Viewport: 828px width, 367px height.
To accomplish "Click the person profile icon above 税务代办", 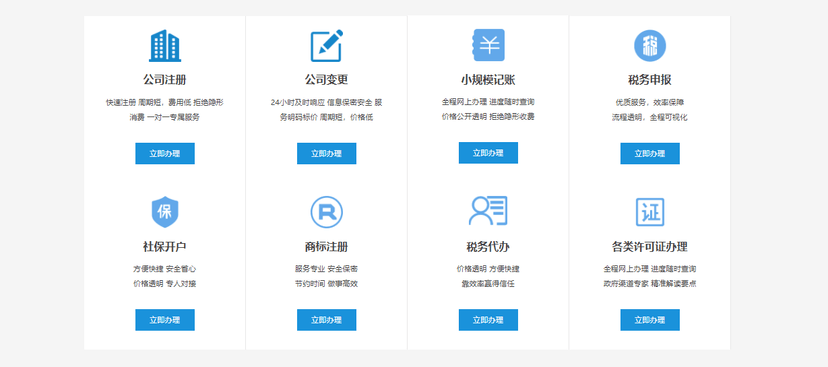I will [x=488, y=211].
